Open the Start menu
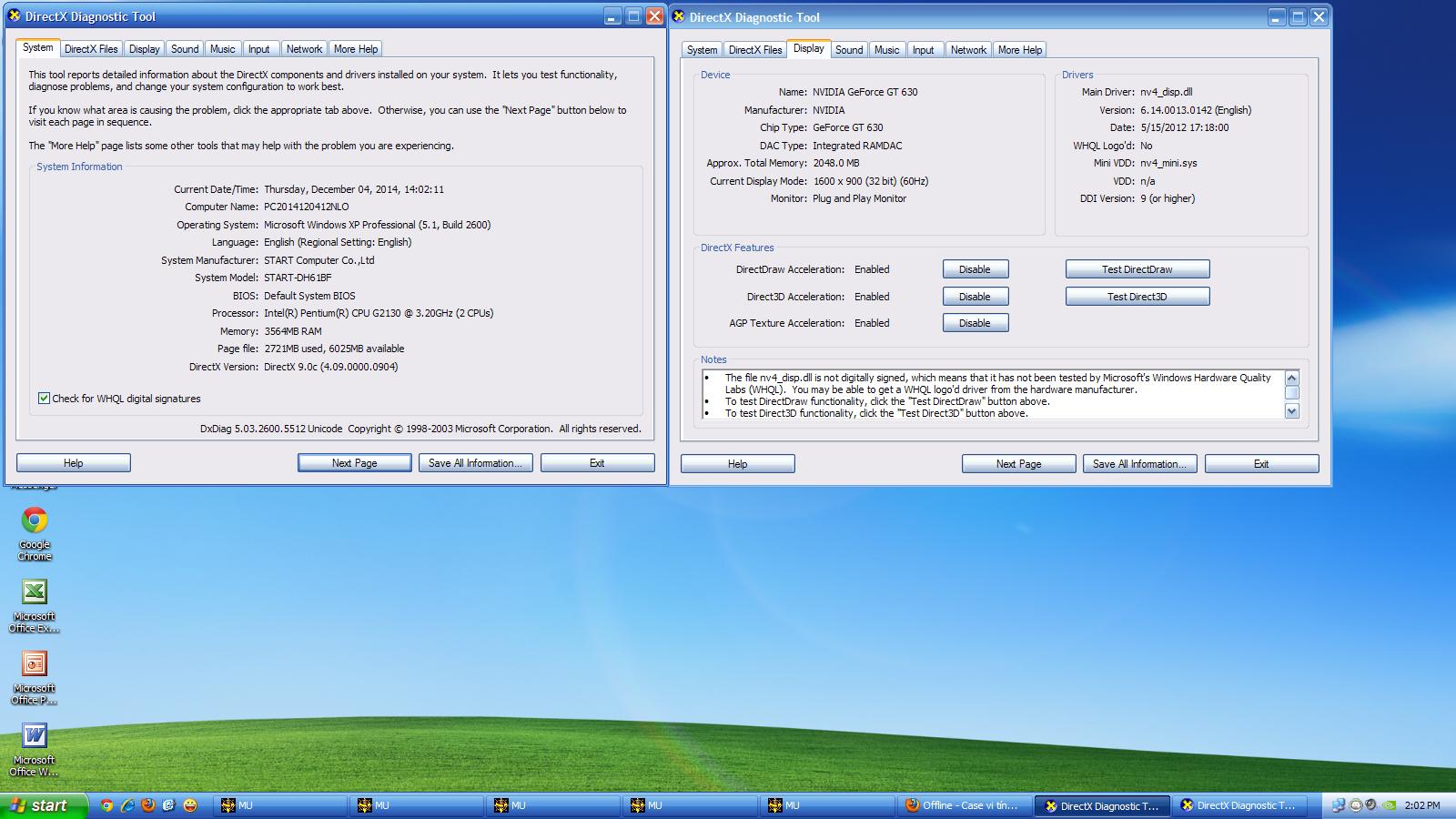 coord(44,805)
